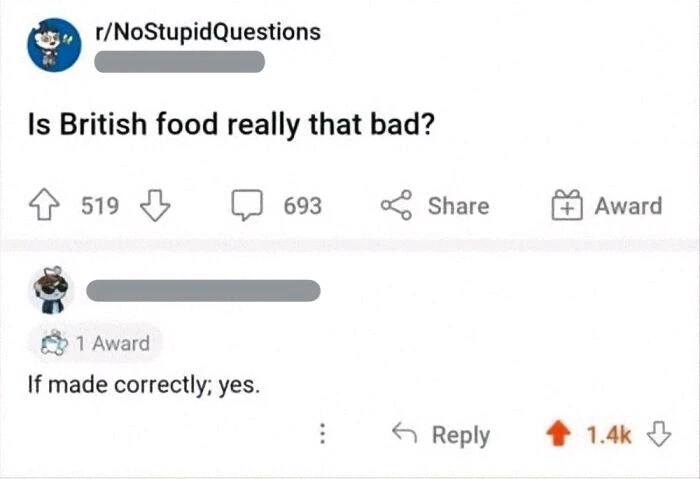This screenshot has width=700, height=479.
Task: Upvote the British food post
Action: tap(44, 205)
